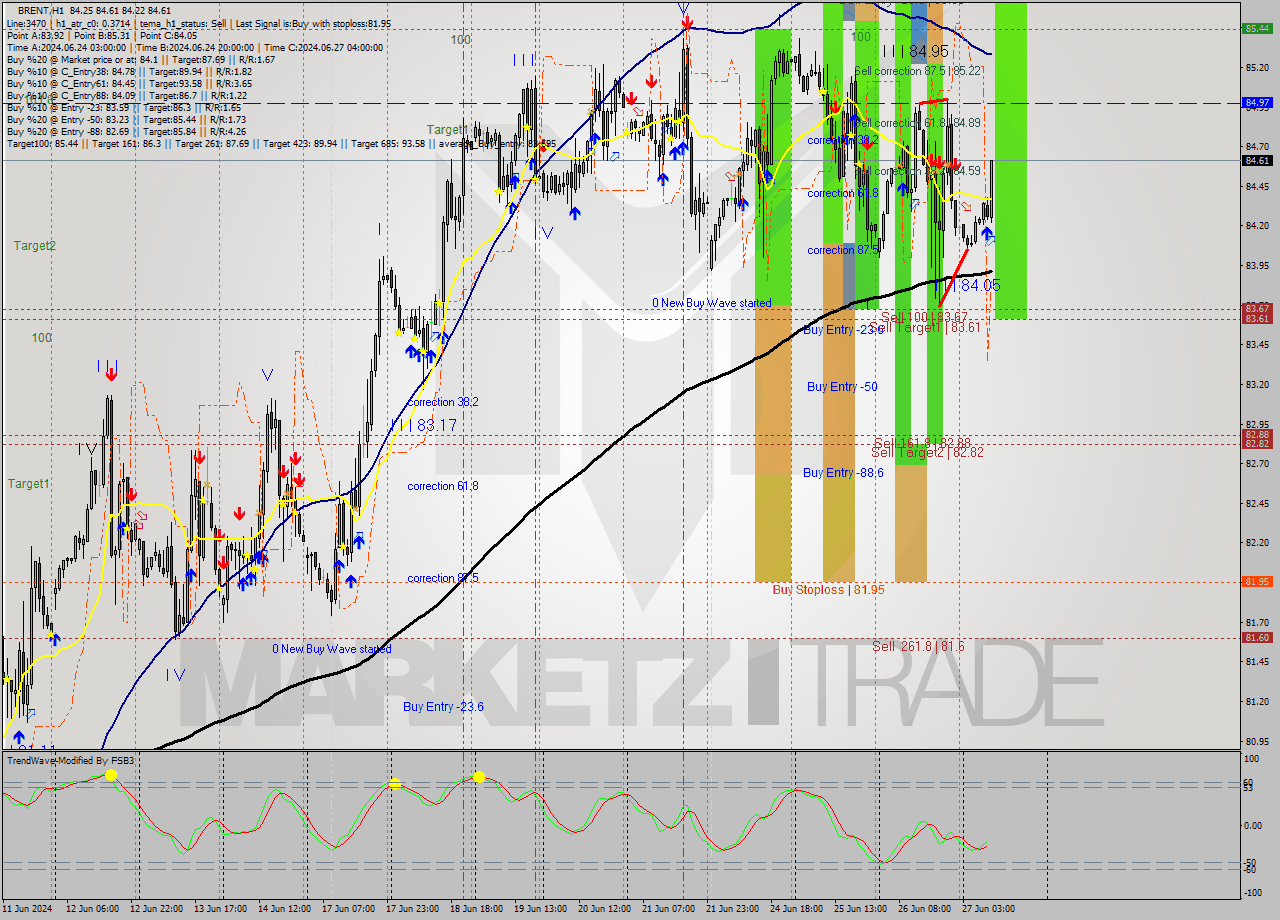Click the '12 Jun 22:00' time label
Image resolution: width=1280 pixels, height=920 pixels.
pyautogui.click(x=156, y=908)
